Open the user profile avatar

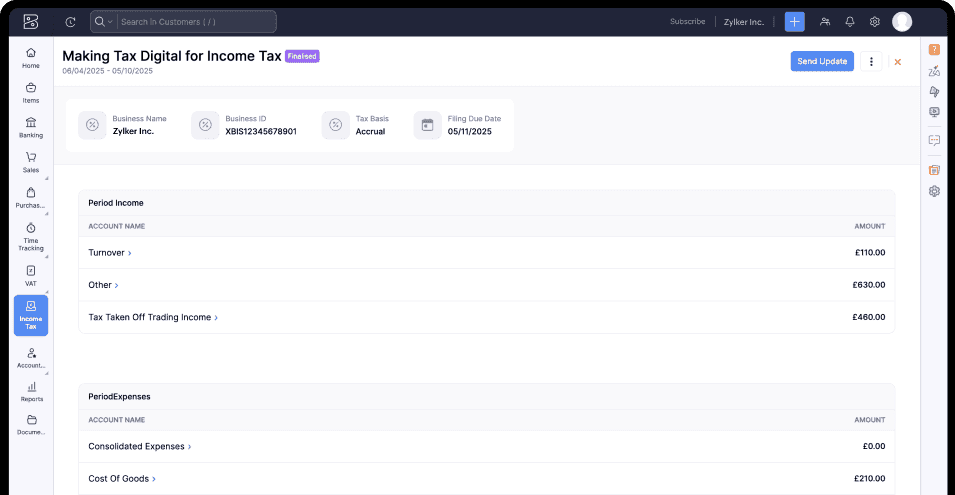(902, 22)
